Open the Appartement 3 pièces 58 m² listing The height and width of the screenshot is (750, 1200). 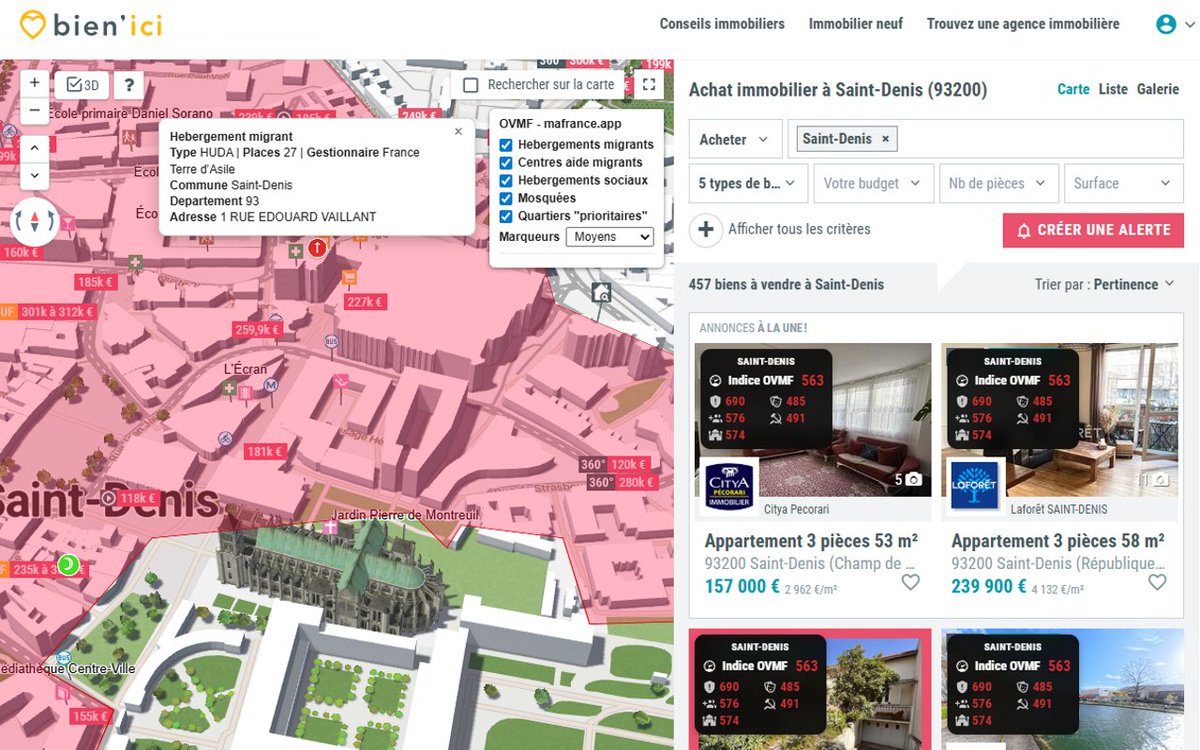pos(1058,541)
